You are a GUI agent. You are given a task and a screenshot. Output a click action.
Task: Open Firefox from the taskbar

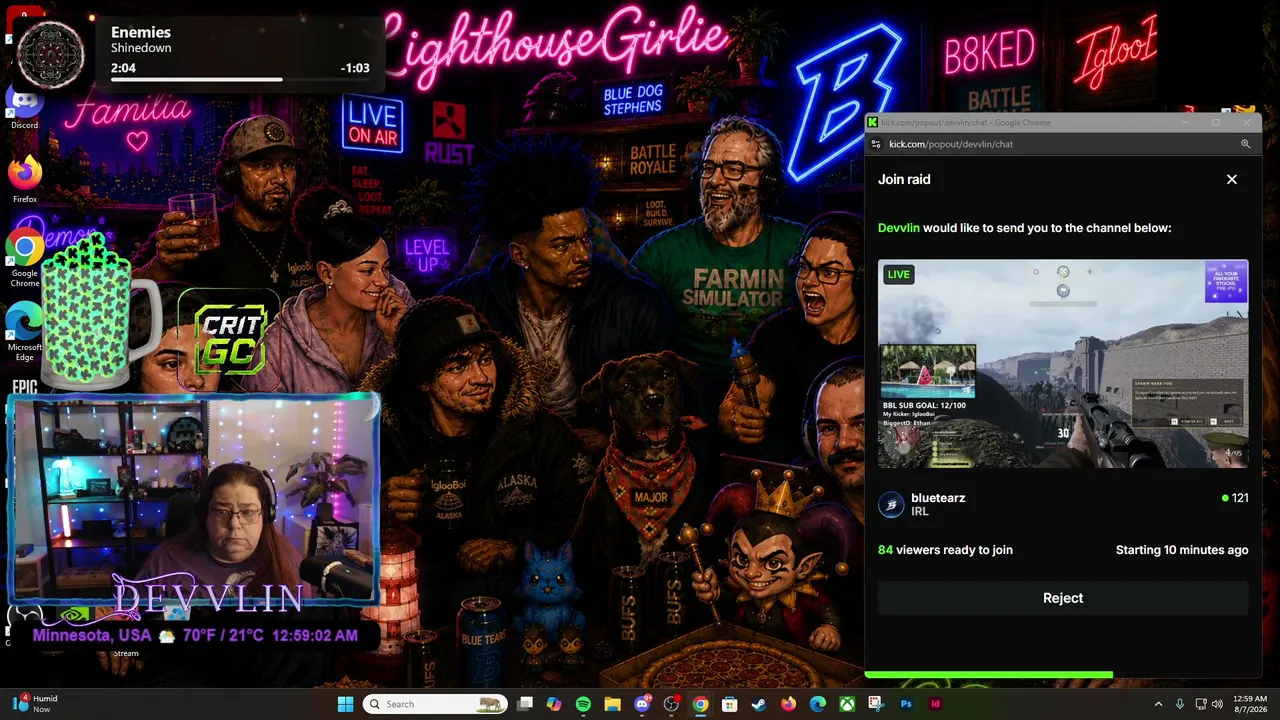(788, 704)
